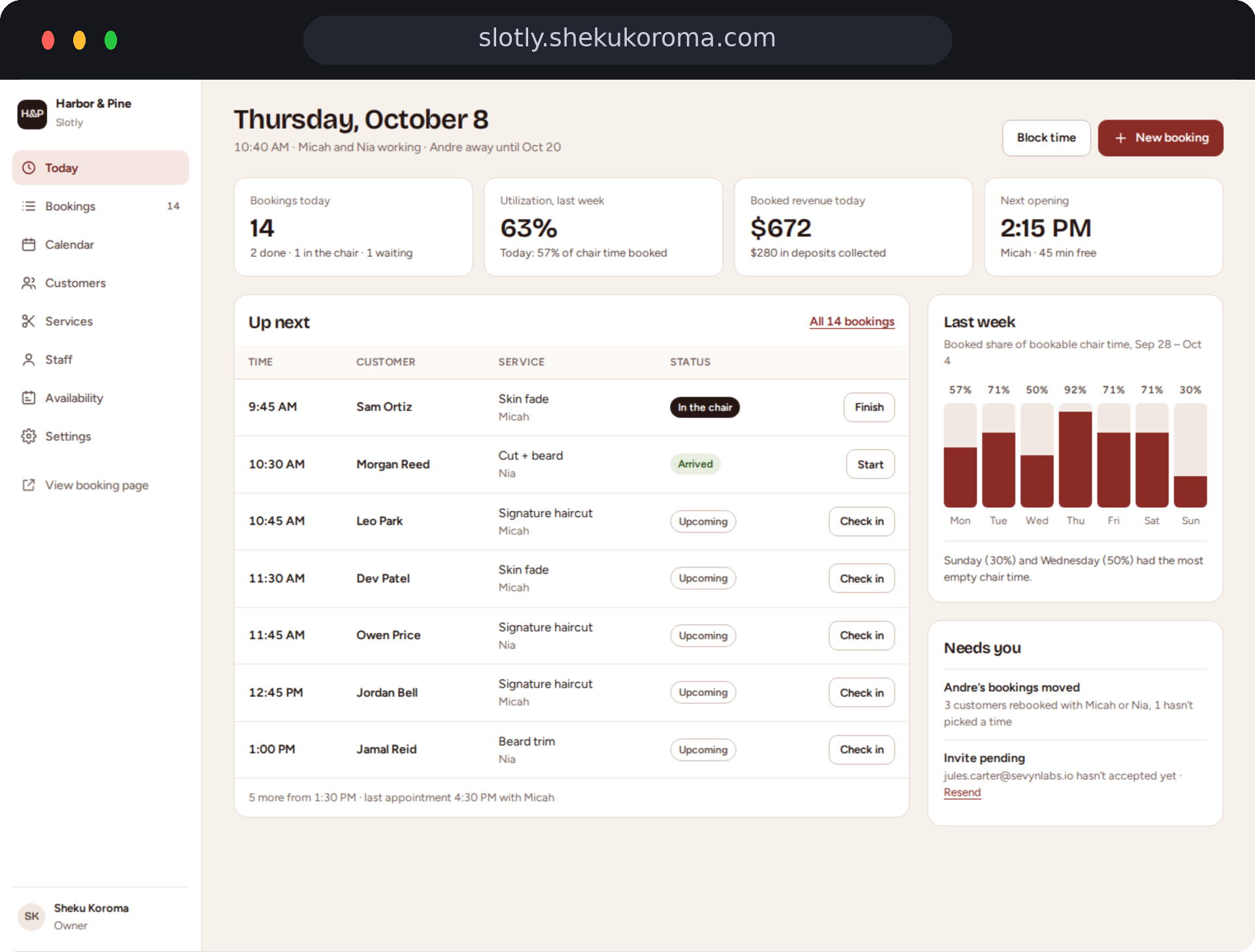Open the Availability page

click(101, 398)
